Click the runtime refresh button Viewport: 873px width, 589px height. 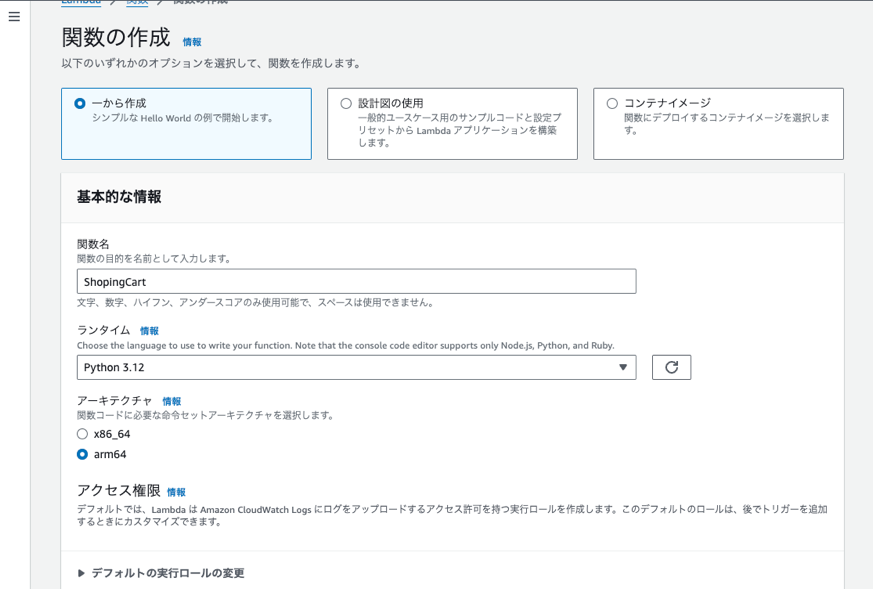coord(671,367)
